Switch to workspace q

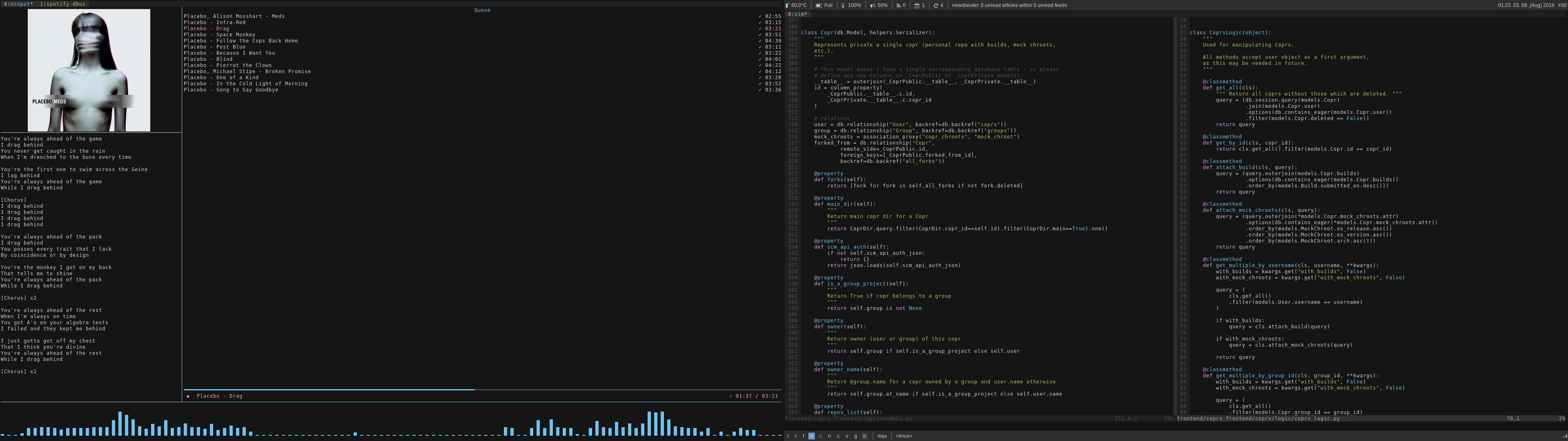(820, 436)
